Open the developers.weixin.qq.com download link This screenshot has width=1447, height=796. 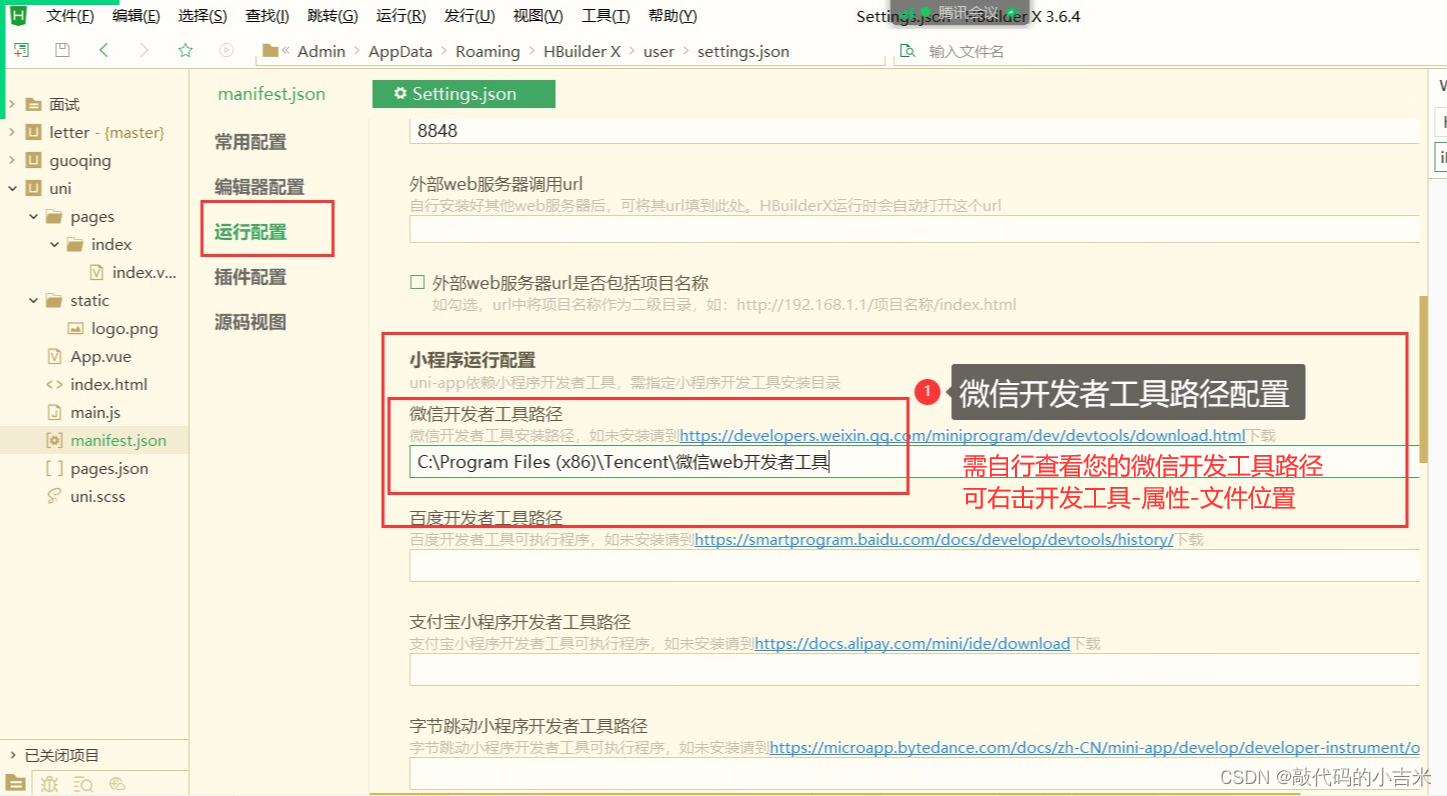(962, 436)
